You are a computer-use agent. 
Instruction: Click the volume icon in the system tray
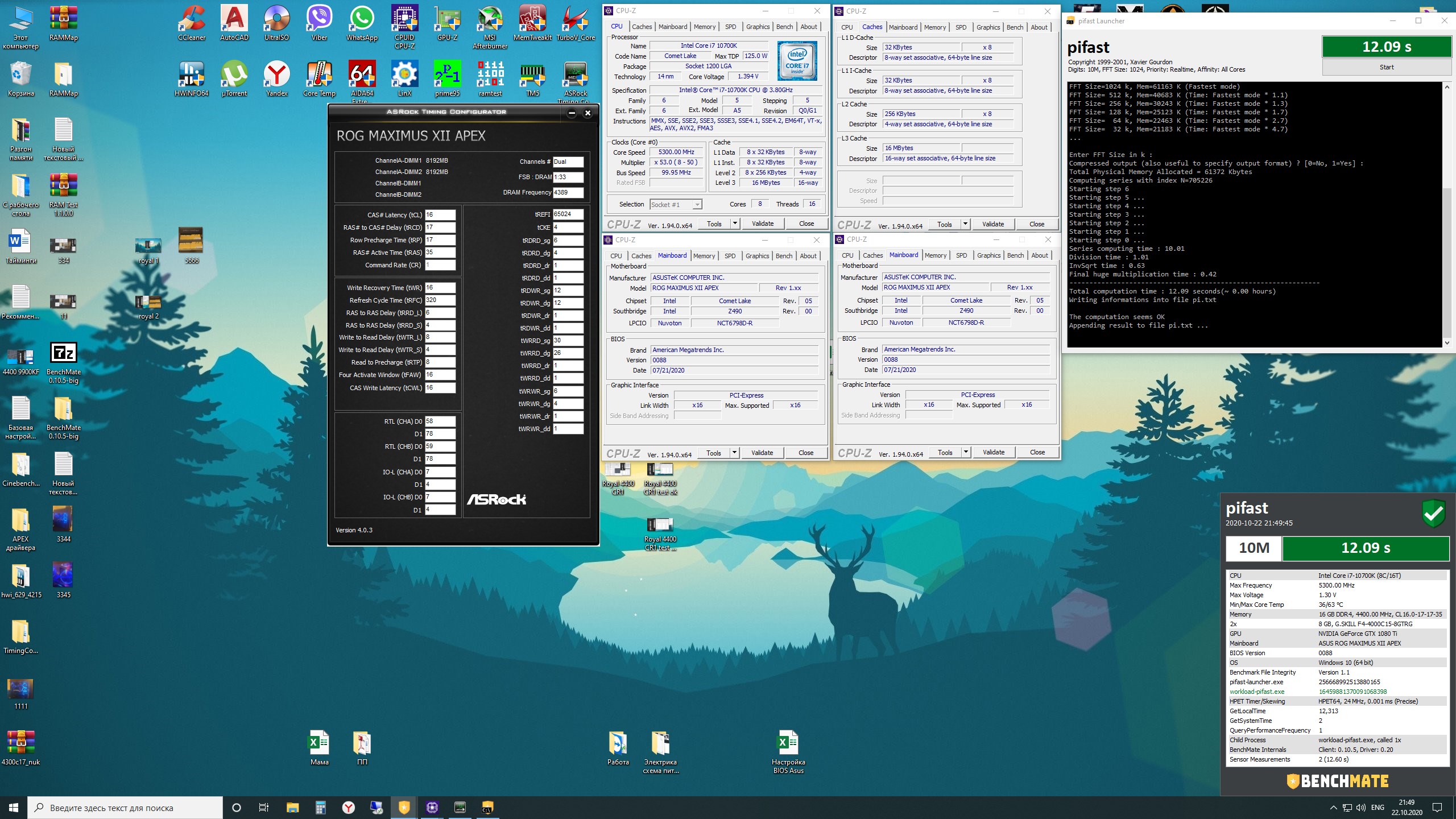pyautogui.click(x=1361, y=808)
